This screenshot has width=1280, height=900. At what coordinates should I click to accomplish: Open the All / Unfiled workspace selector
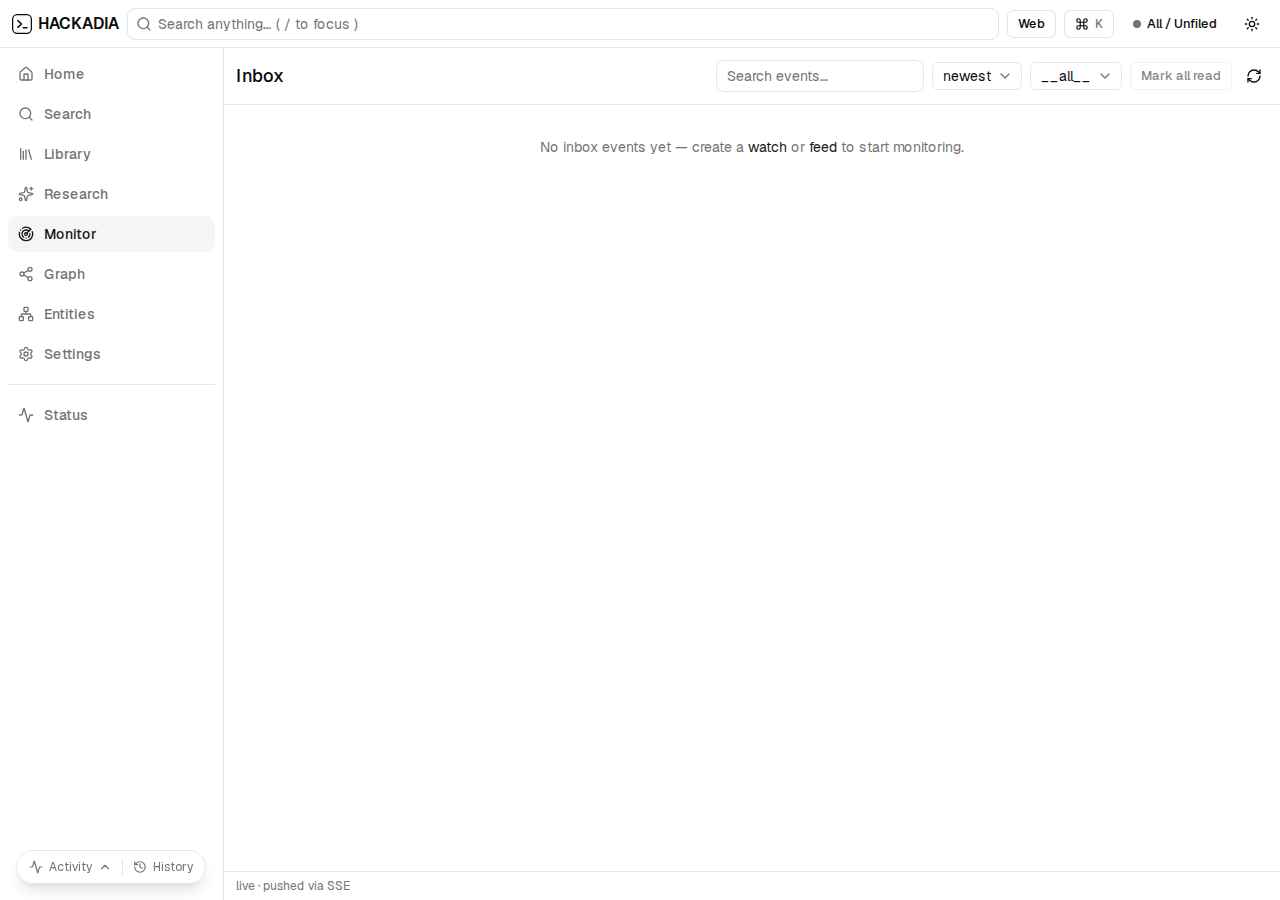(1175, 24)
